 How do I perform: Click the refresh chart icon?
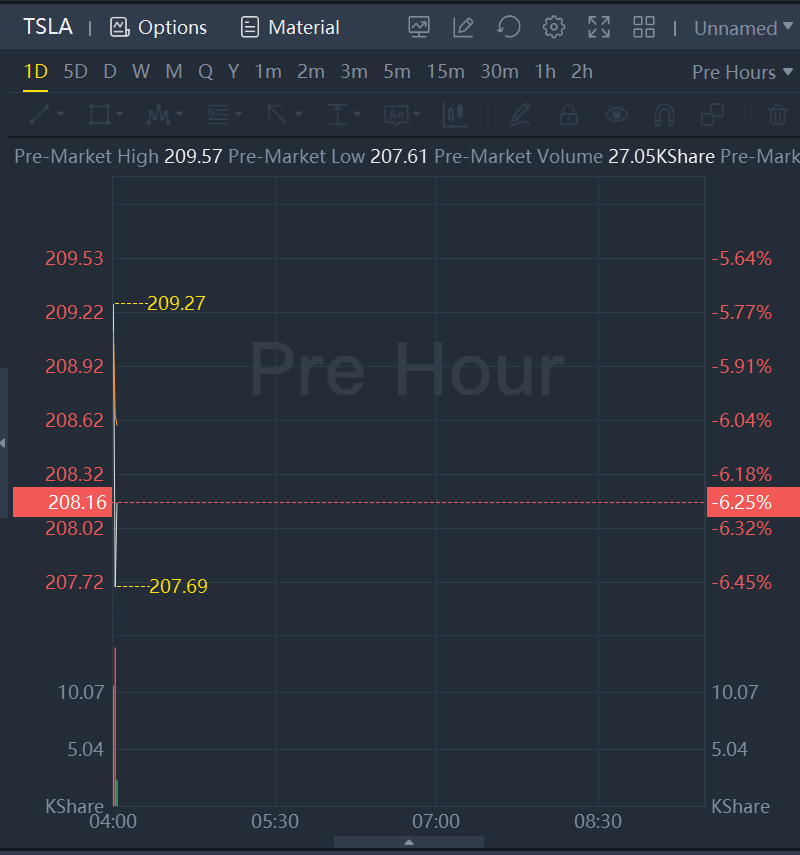[509, 27]
